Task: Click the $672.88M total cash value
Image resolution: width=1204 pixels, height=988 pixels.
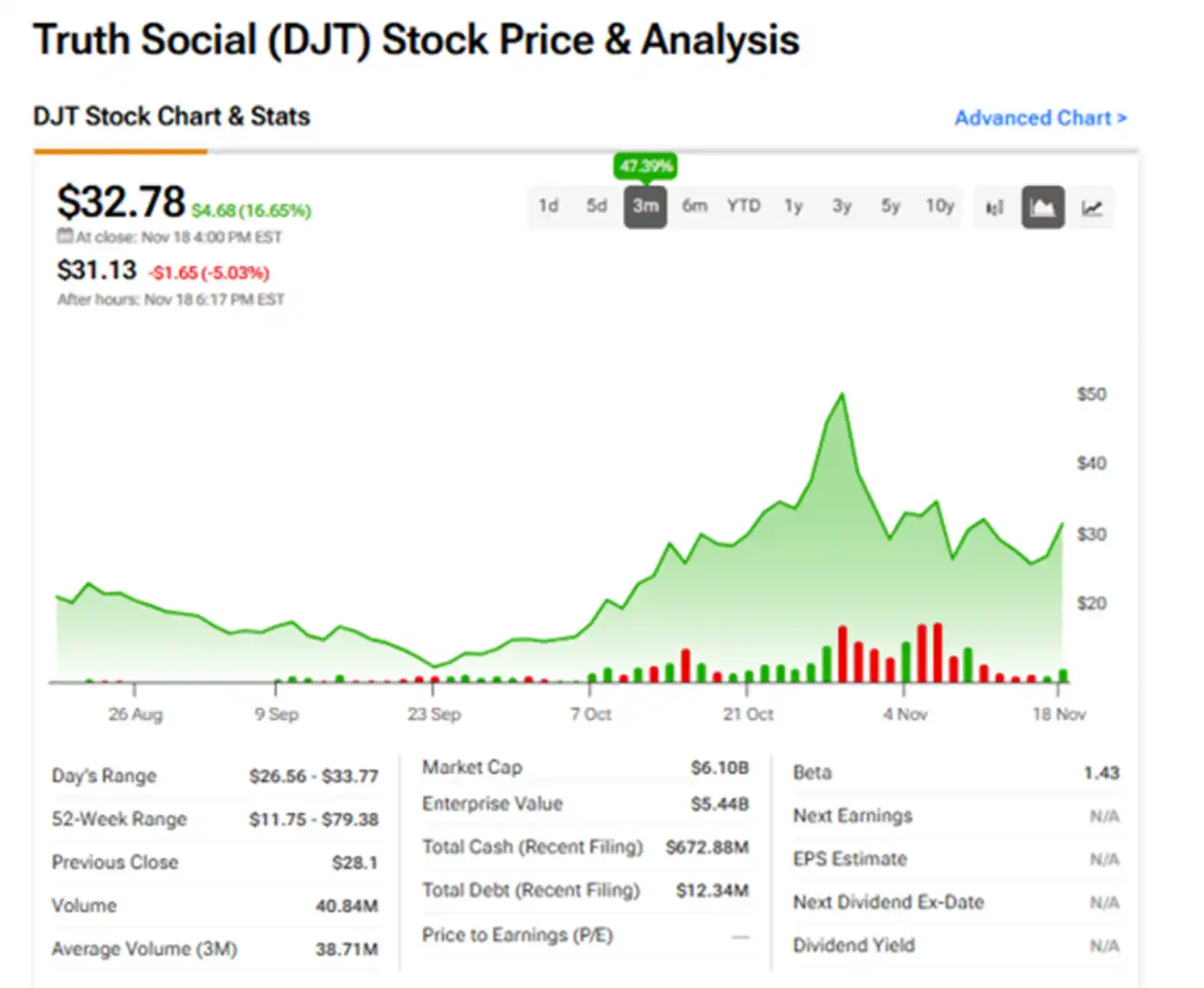Action: click(x=707, y=847)
